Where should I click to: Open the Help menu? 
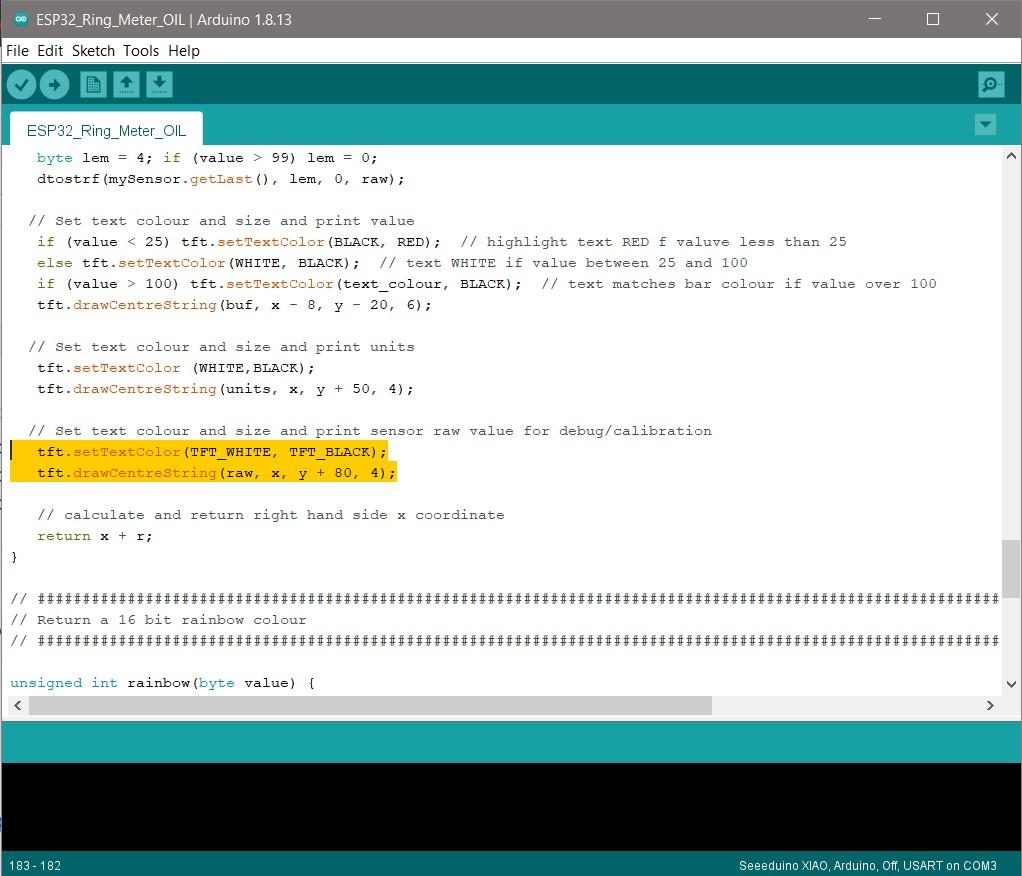tap(183, 50)
